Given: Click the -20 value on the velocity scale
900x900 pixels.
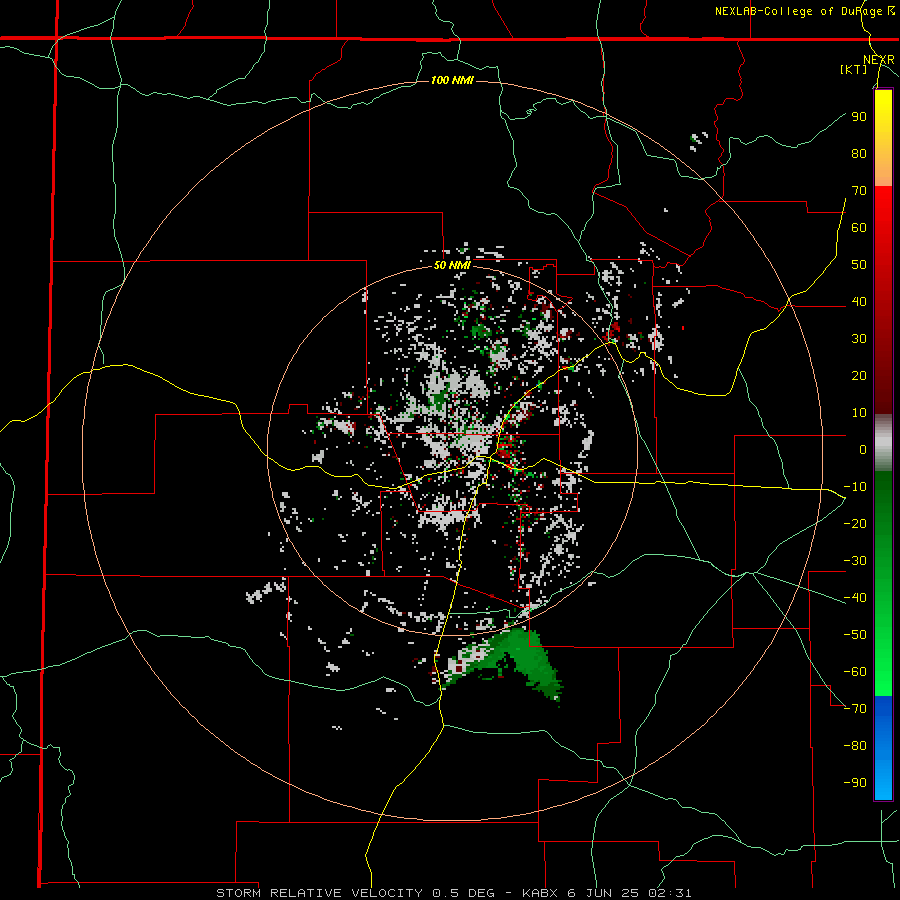Looking at the screenshot, I should pyautogui.click(x=855, y=523).
